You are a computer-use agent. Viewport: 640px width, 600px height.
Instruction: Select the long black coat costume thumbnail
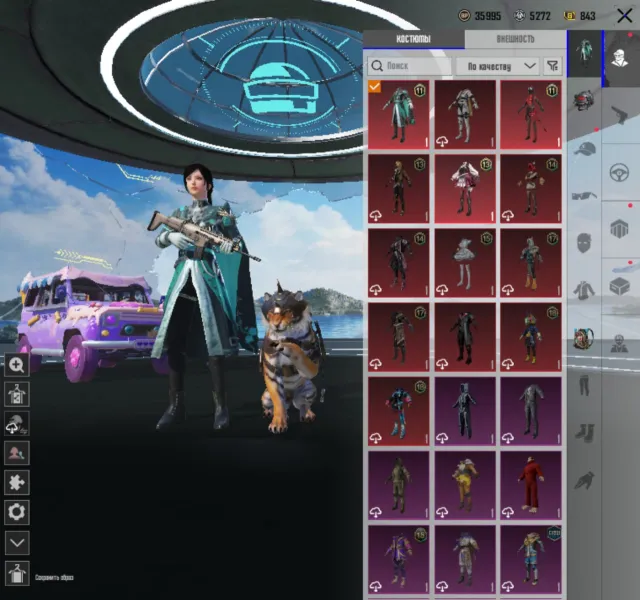point(465,337)
